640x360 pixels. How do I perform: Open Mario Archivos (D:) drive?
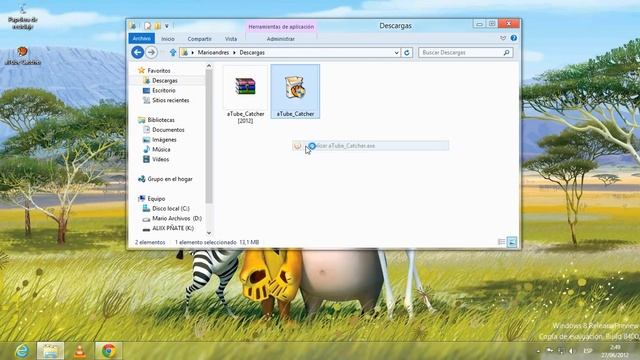(x=177, y=218)
